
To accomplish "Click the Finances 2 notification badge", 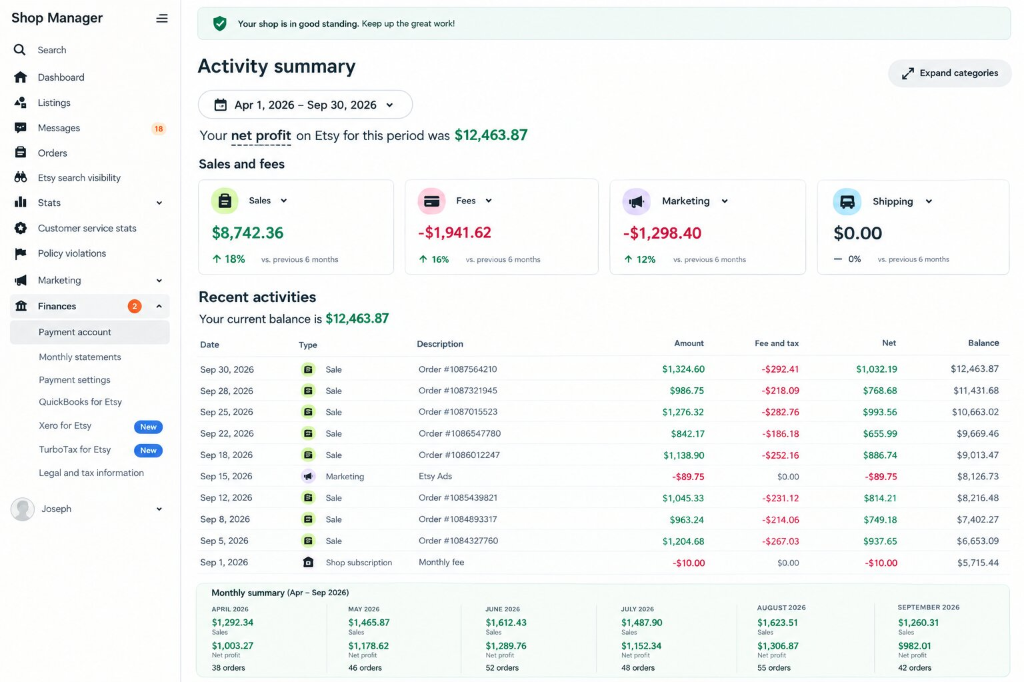I will click(135, 306).
